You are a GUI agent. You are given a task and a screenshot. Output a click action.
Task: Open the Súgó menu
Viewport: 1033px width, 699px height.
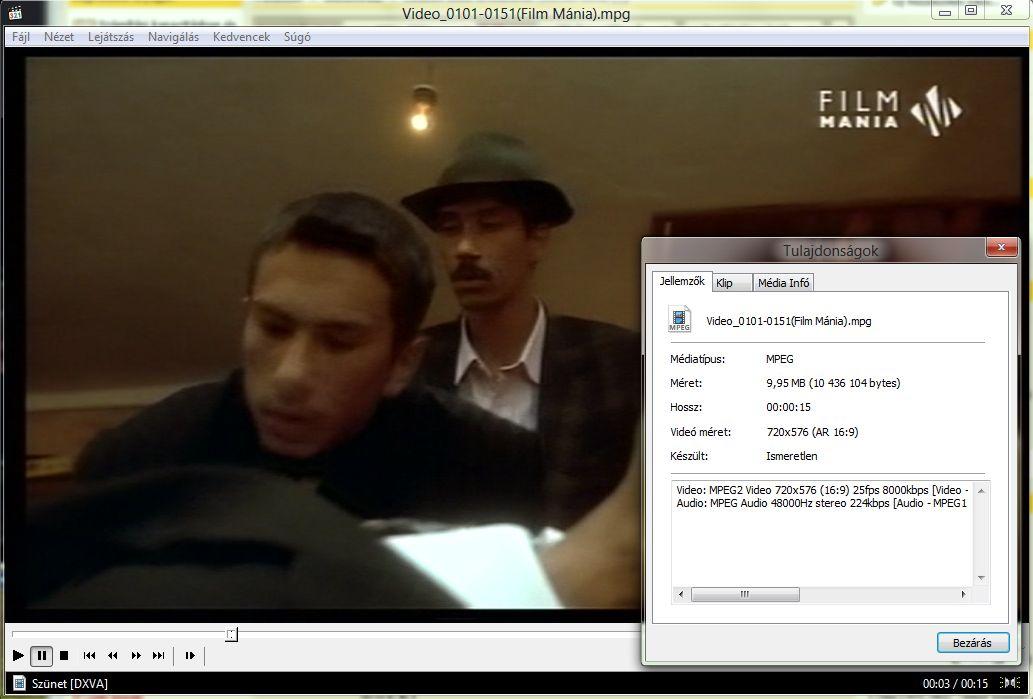tap(297, 37)
